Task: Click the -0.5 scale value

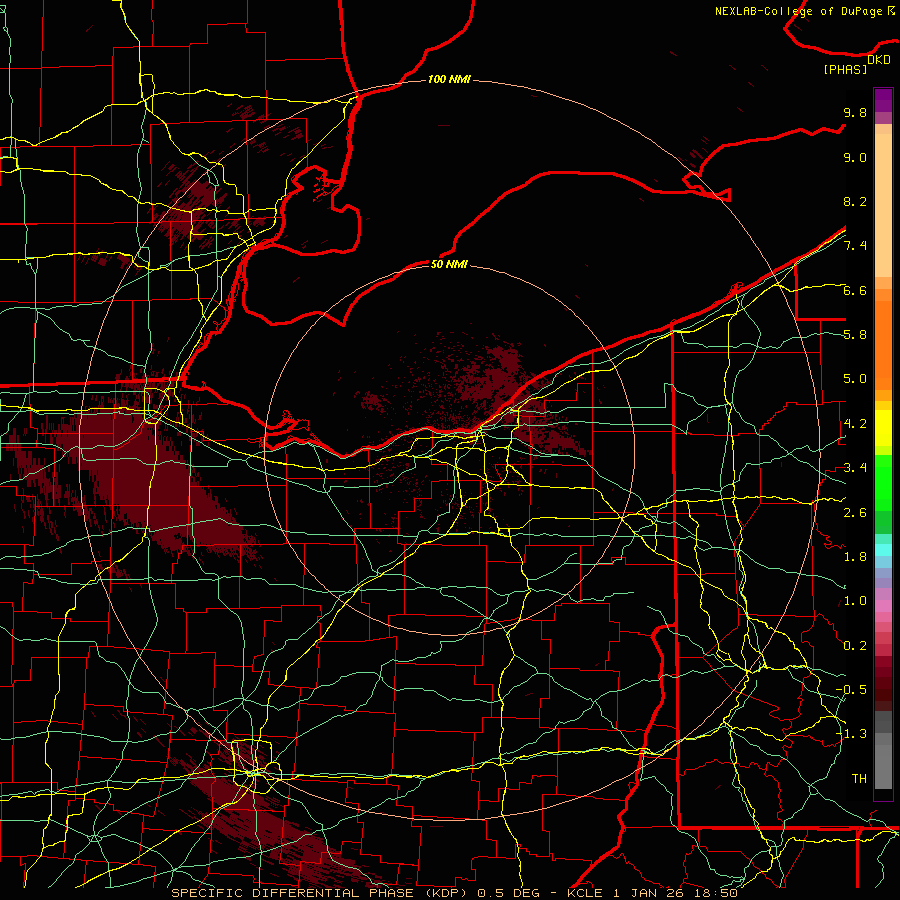Action: (852, 690)
